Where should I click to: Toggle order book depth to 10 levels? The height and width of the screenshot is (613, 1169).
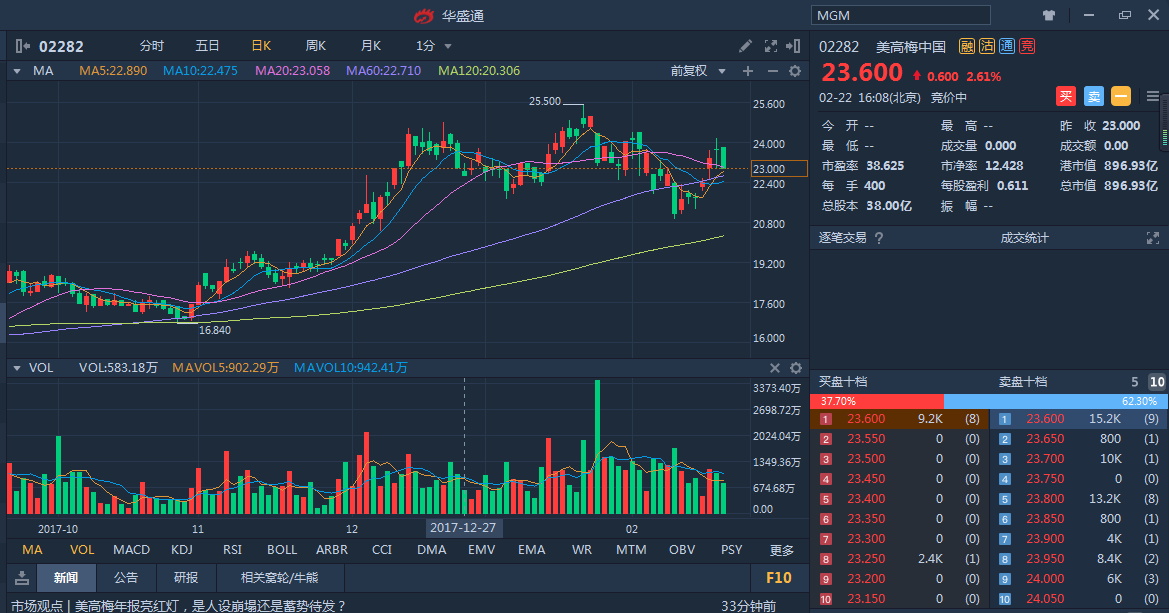pos(1156,382)
